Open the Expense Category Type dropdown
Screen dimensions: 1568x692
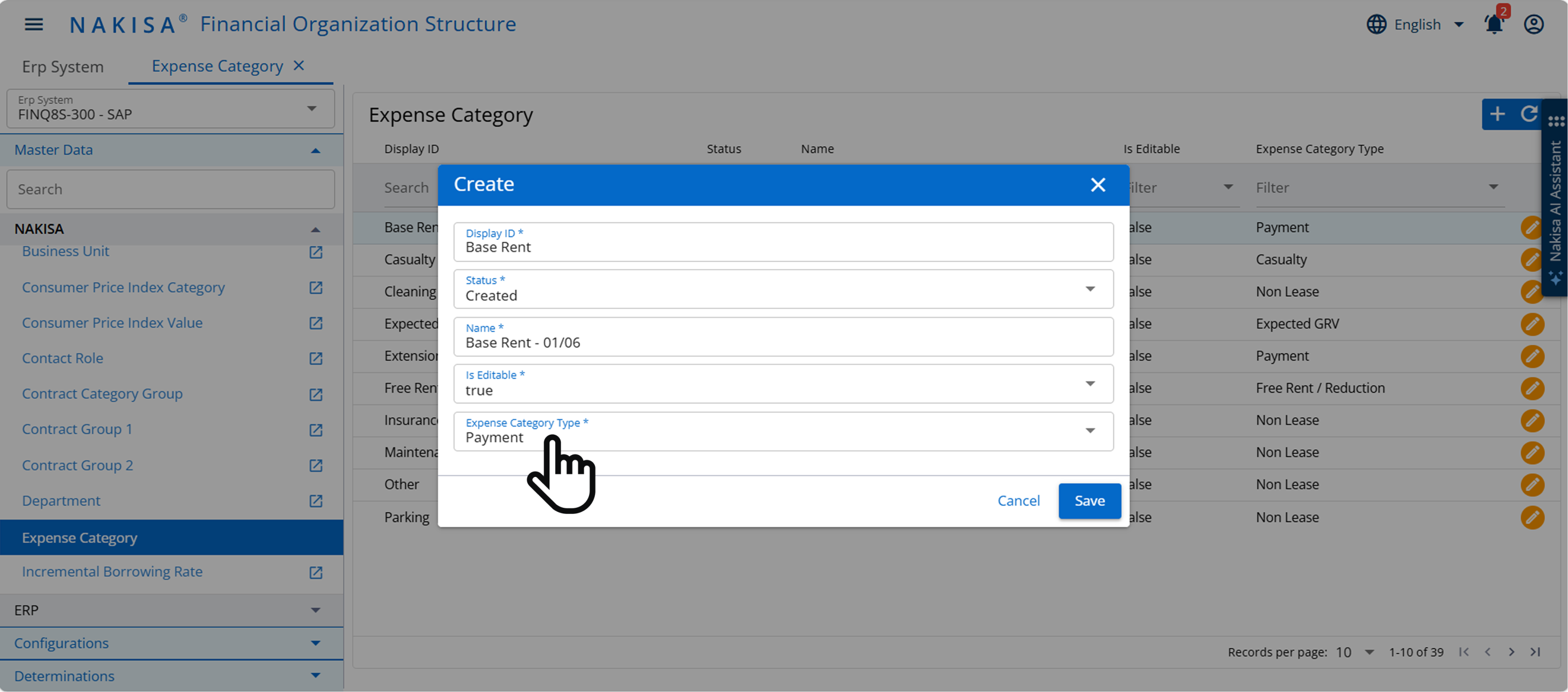click(1090, 431)
